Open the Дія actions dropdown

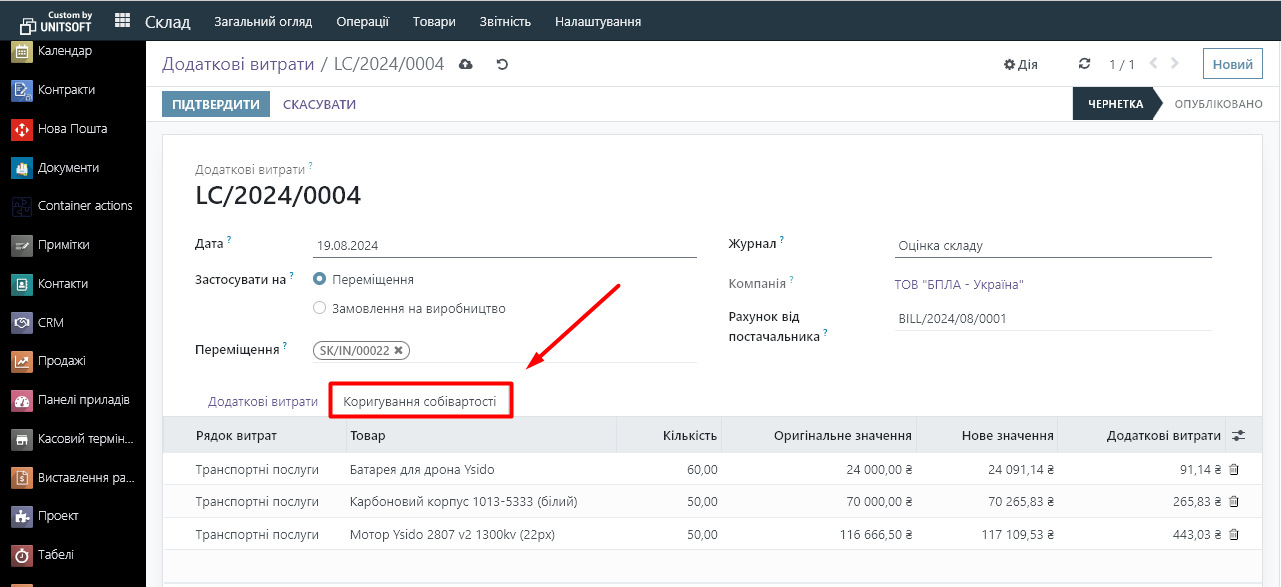[x=1020, y=64]
